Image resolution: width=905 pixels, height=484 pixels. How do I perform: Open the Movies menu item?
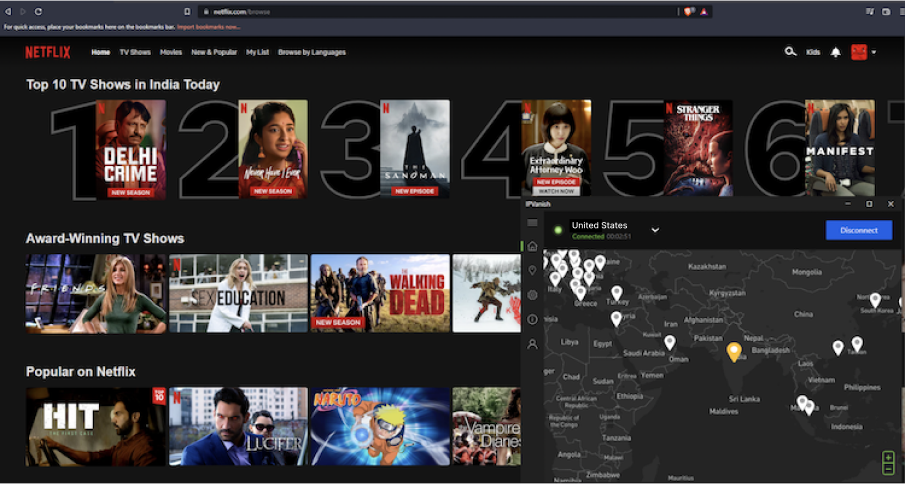click(x=171, y=52)
